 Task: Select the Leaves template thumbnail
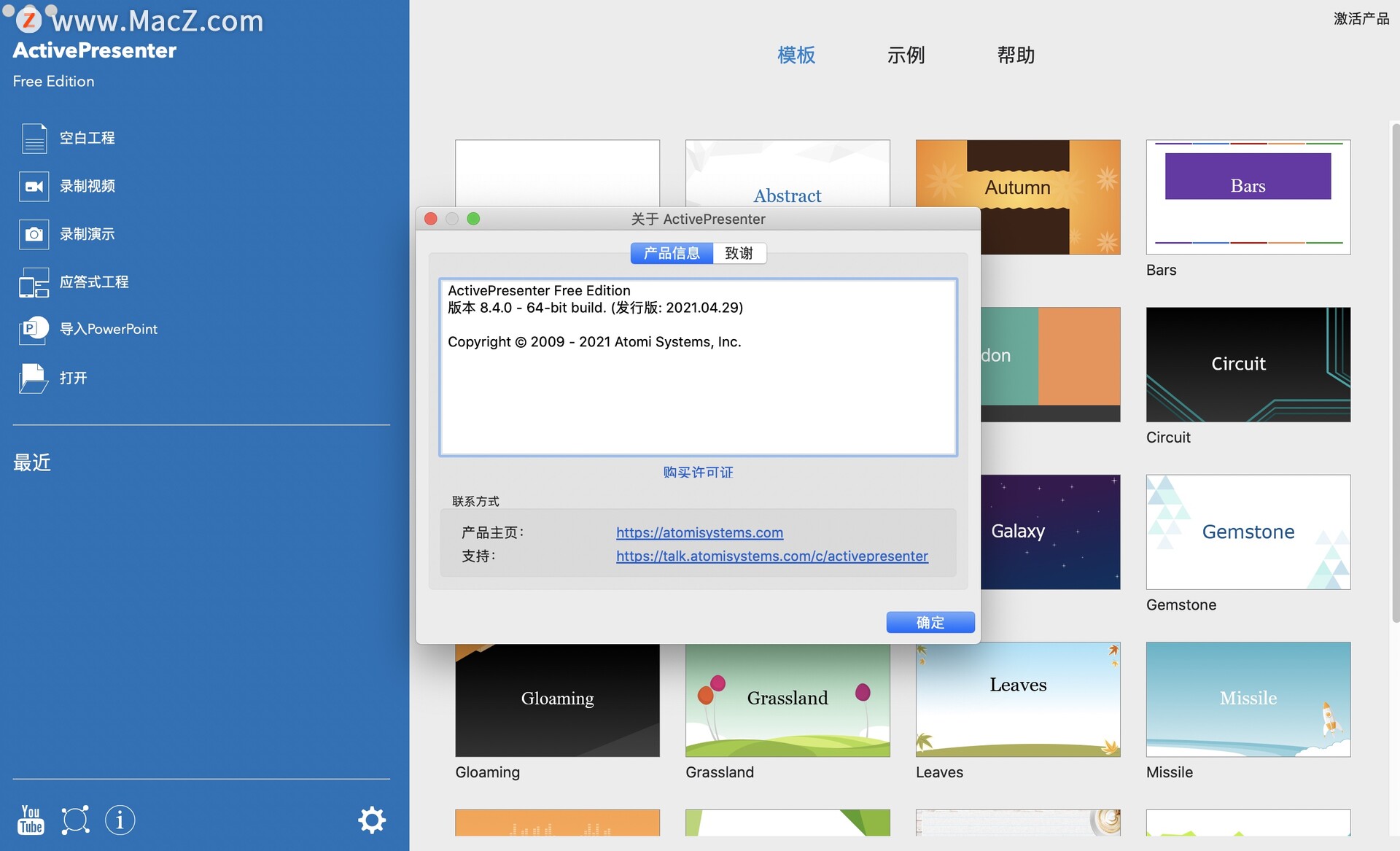point(1018,699)
